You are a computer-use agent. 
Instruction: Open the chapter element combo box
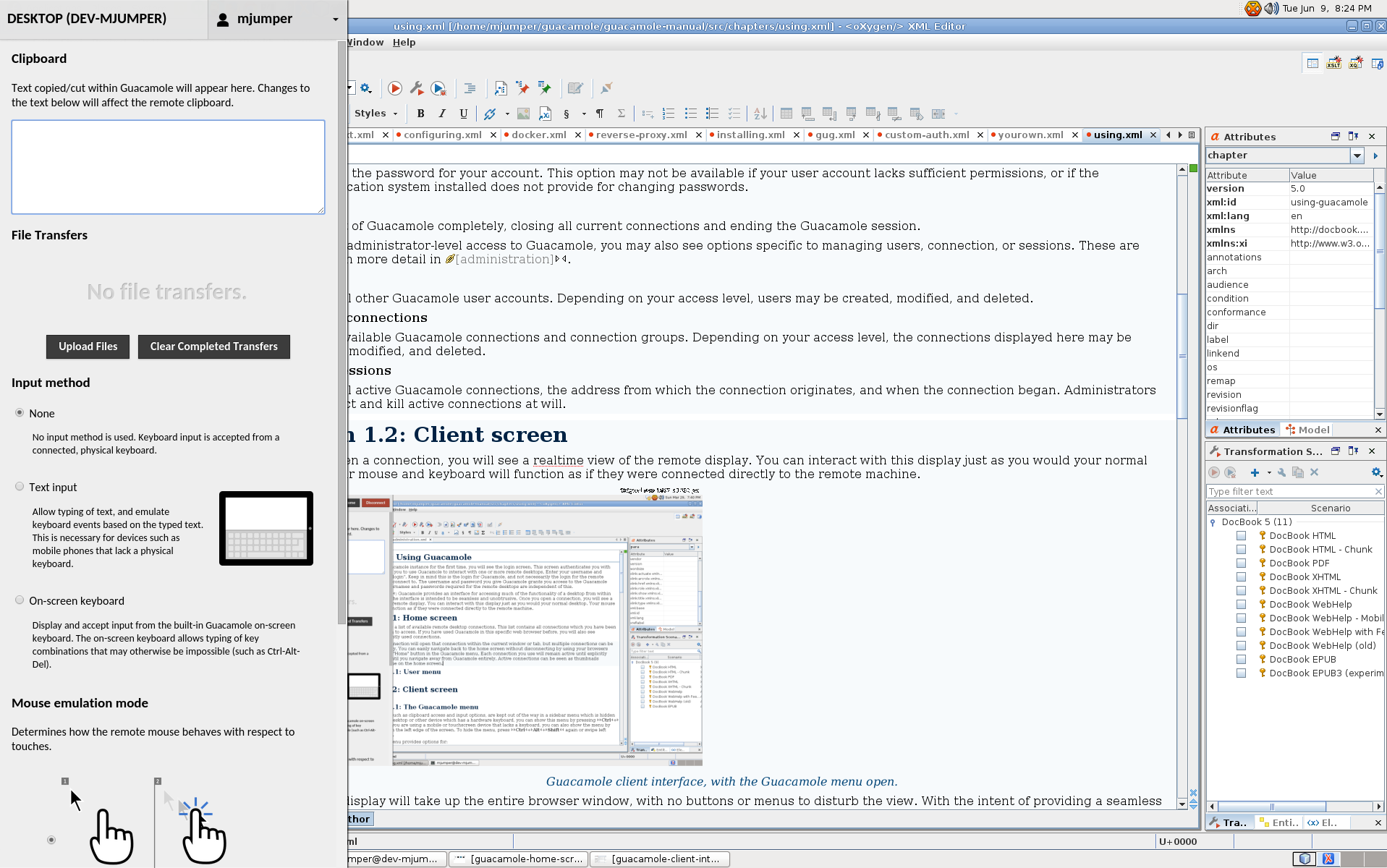pos(1357,156)
